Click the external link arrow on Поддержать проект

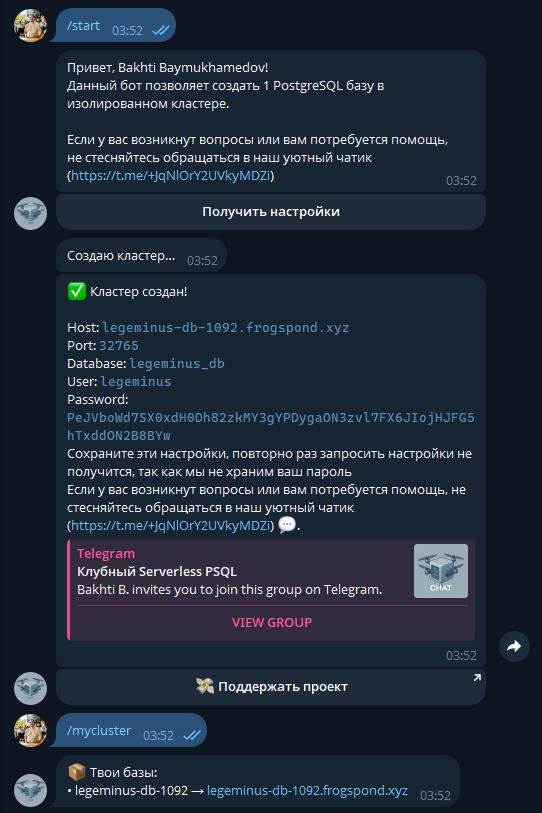(477, 678)
